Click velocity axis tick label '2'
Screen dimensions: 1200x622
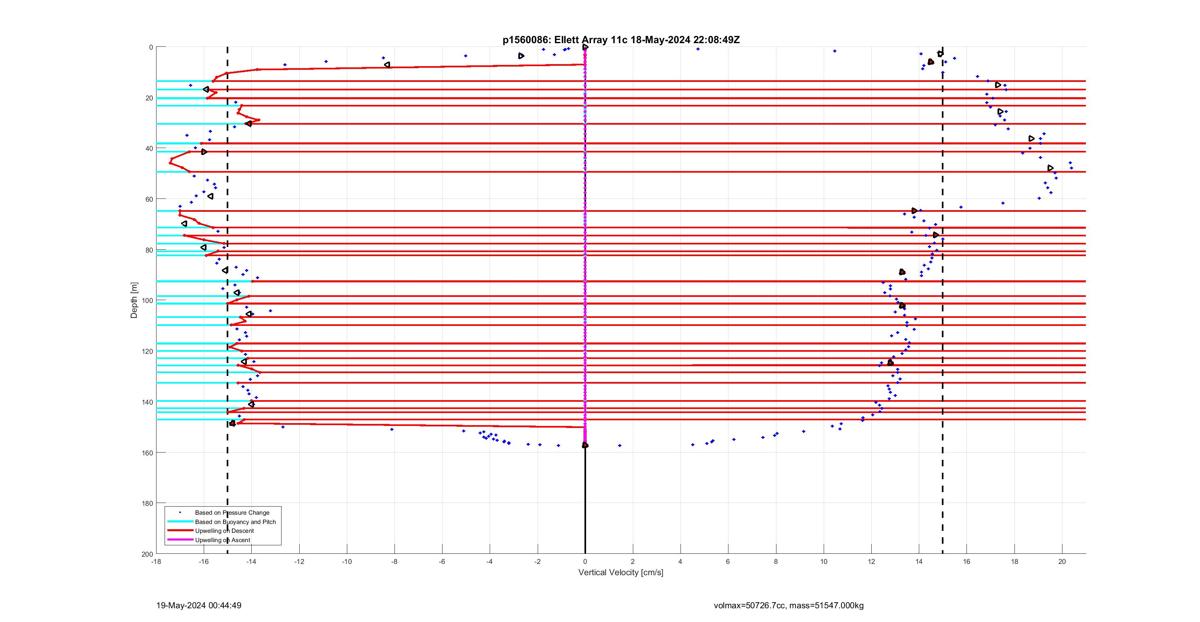coord(633,561)
